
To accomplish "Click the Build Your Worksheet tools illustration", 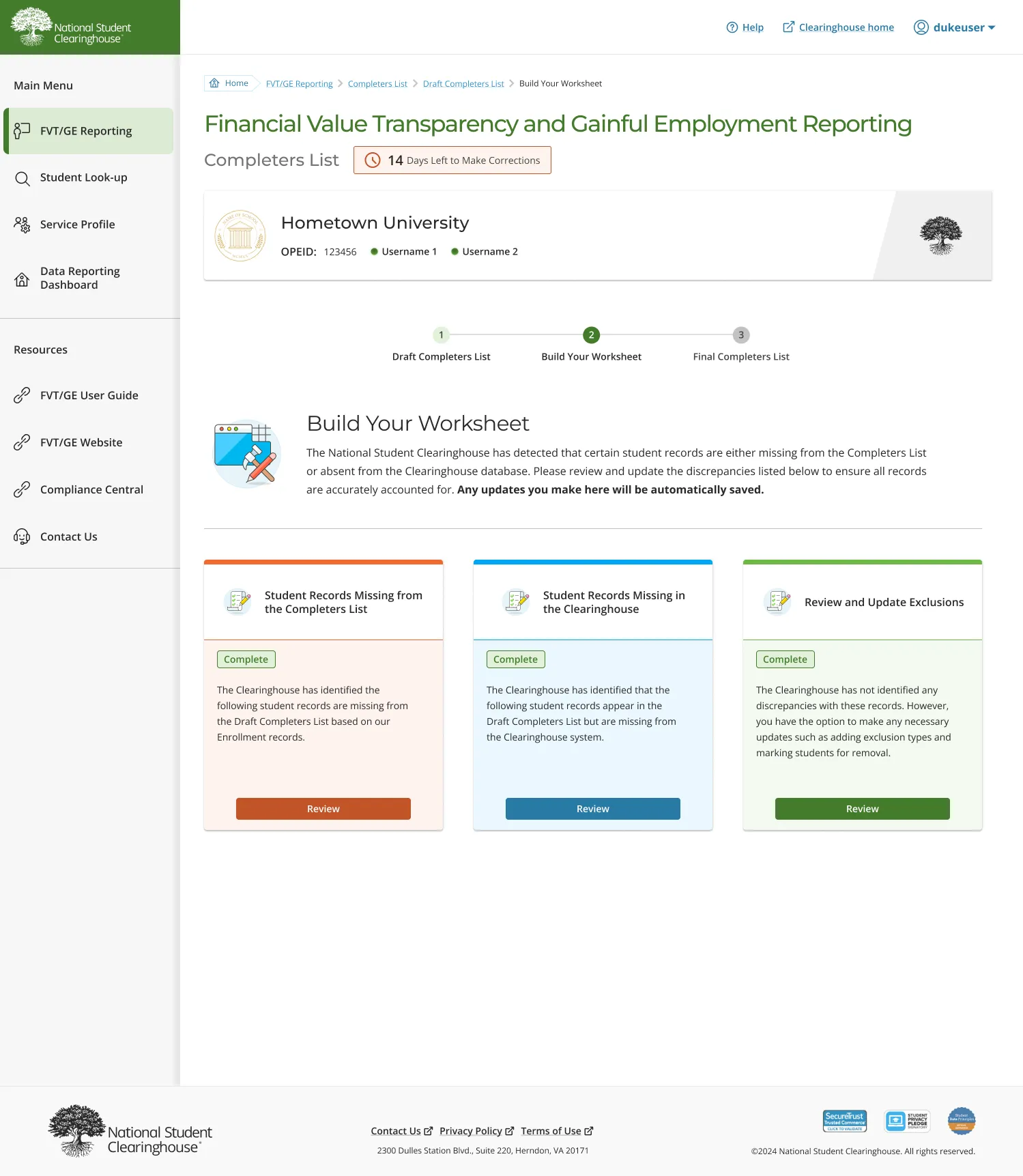I will point(247,453).
